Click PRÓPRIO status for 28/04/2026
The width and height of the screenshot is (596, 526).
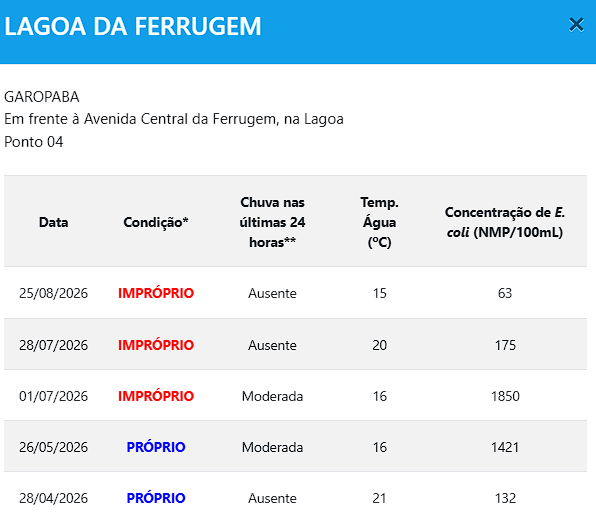point(156,498)
